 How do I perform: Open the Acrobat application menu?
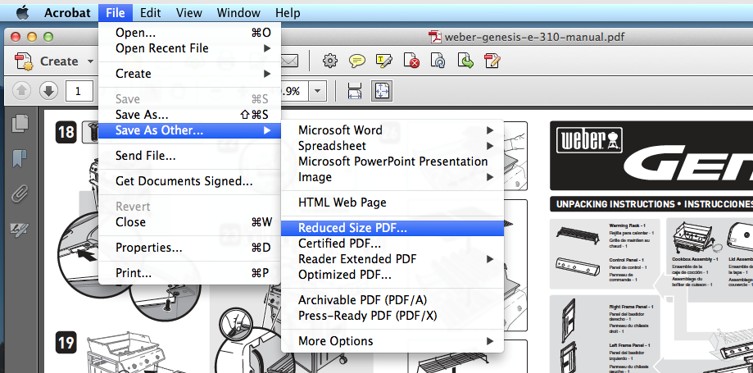coord(67,12)
